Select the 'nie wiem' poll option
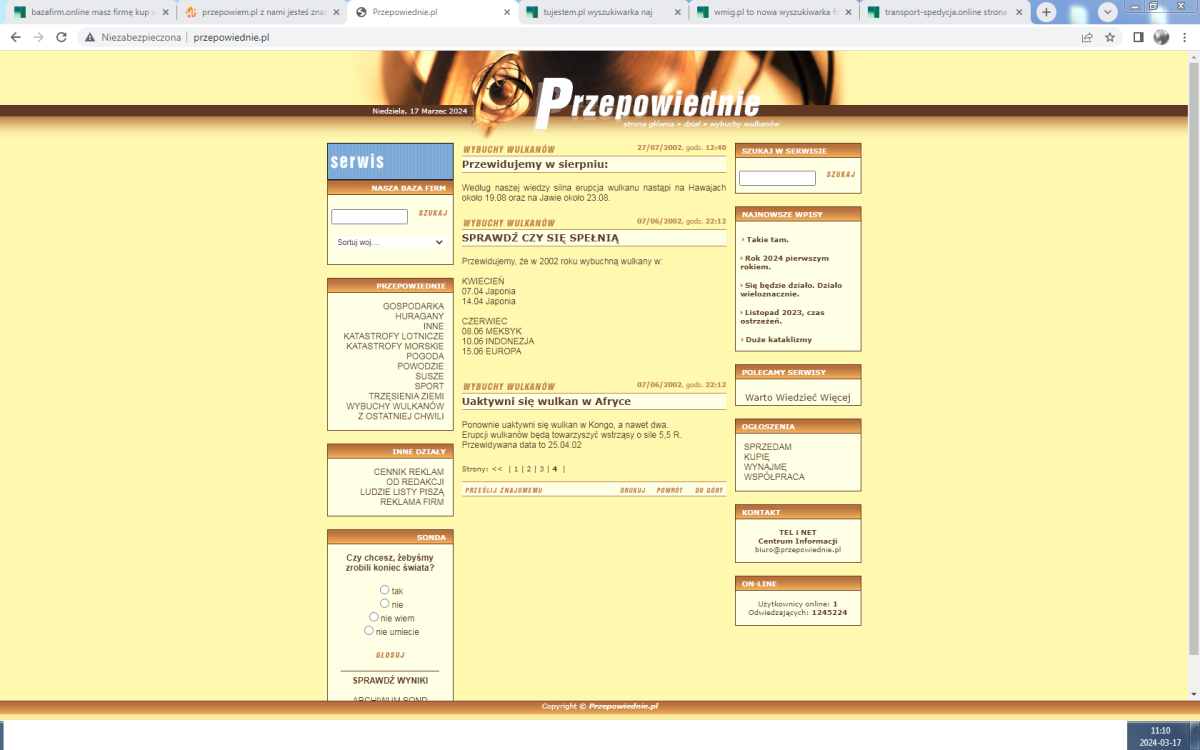Screen dimensions: 1200x750 point(374,617)
